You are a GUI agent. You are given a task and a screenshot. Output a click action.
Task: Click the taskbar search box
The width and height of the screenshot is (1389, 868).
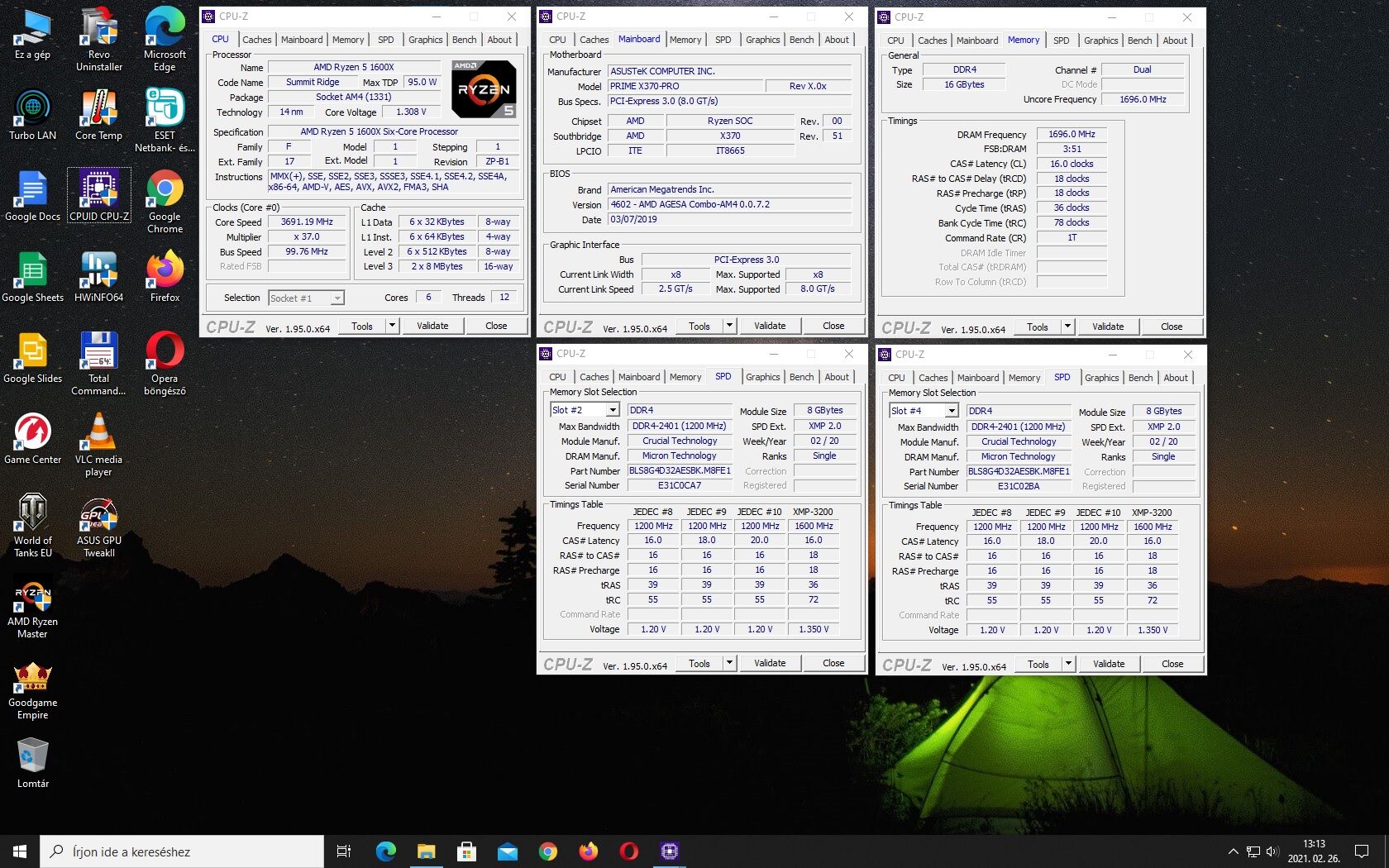point(182,851)
